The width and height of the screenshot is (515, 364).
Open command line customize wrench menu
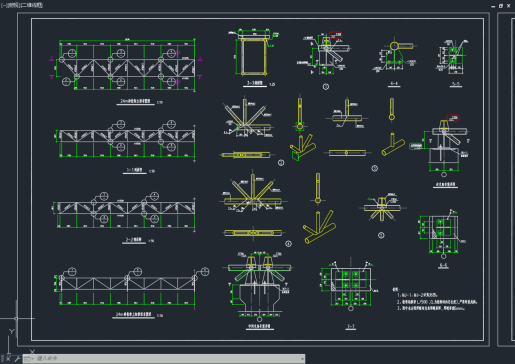(17, 359)
